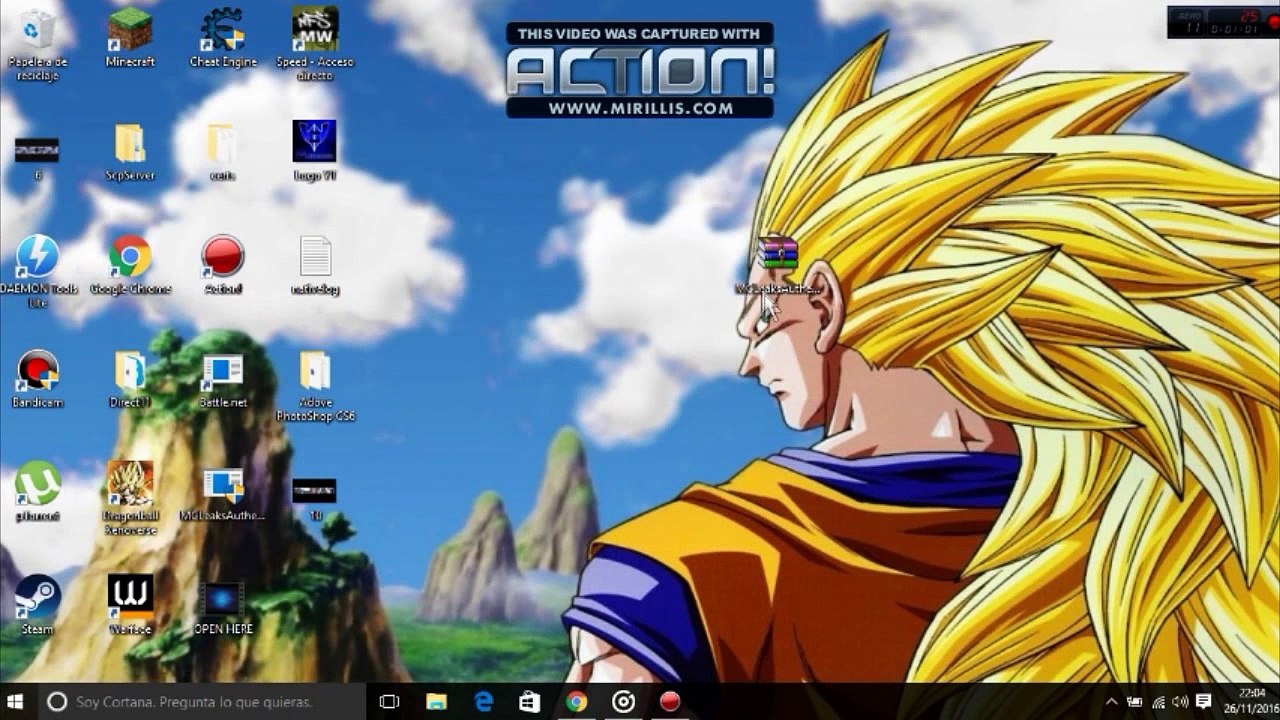Select the dark thumbnail file labeled 6

(37, 158)
